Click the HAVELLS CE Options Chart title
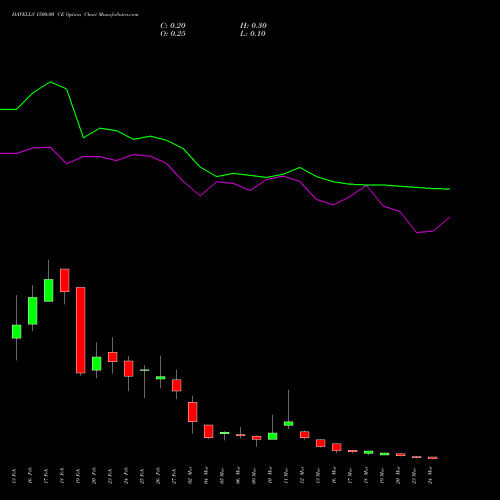This screenshot has height=500, width=500. (75, 15)
